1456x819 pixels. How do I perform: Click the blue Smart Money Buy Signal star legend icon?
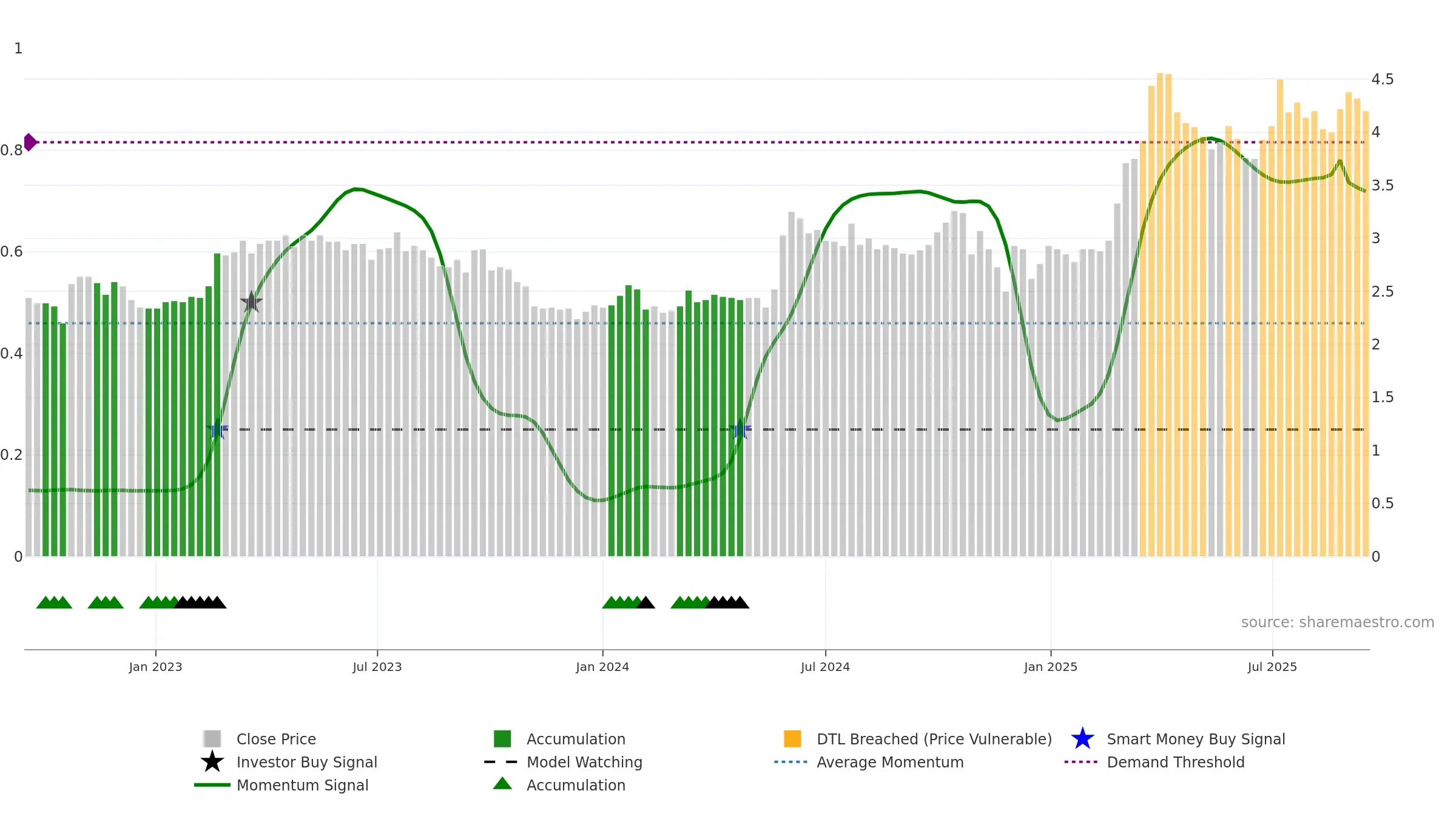1082,738
